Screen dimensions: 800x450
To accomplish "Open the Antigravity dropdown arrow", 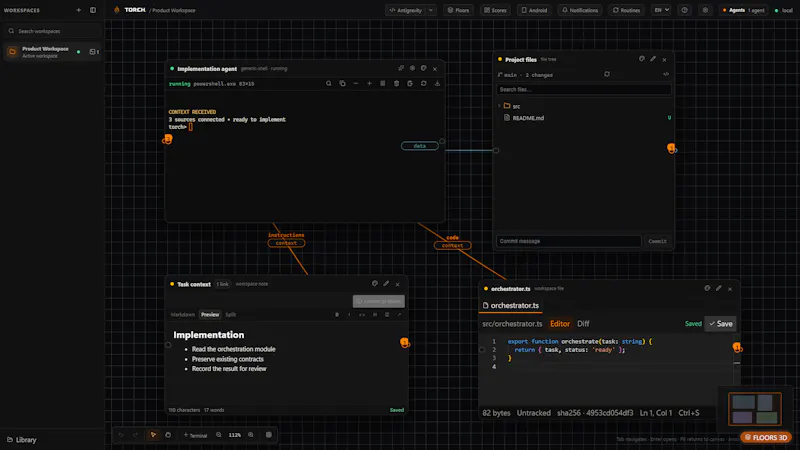I will [431, 10].
